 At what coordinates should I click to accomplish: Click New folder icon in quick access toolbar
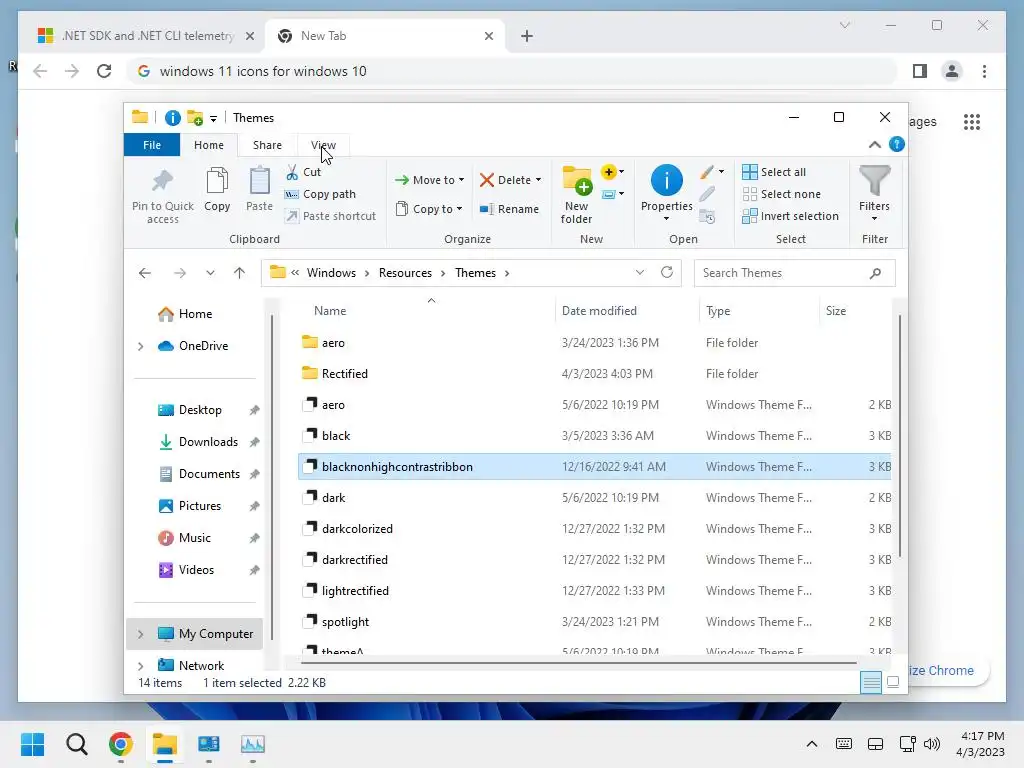195,118
